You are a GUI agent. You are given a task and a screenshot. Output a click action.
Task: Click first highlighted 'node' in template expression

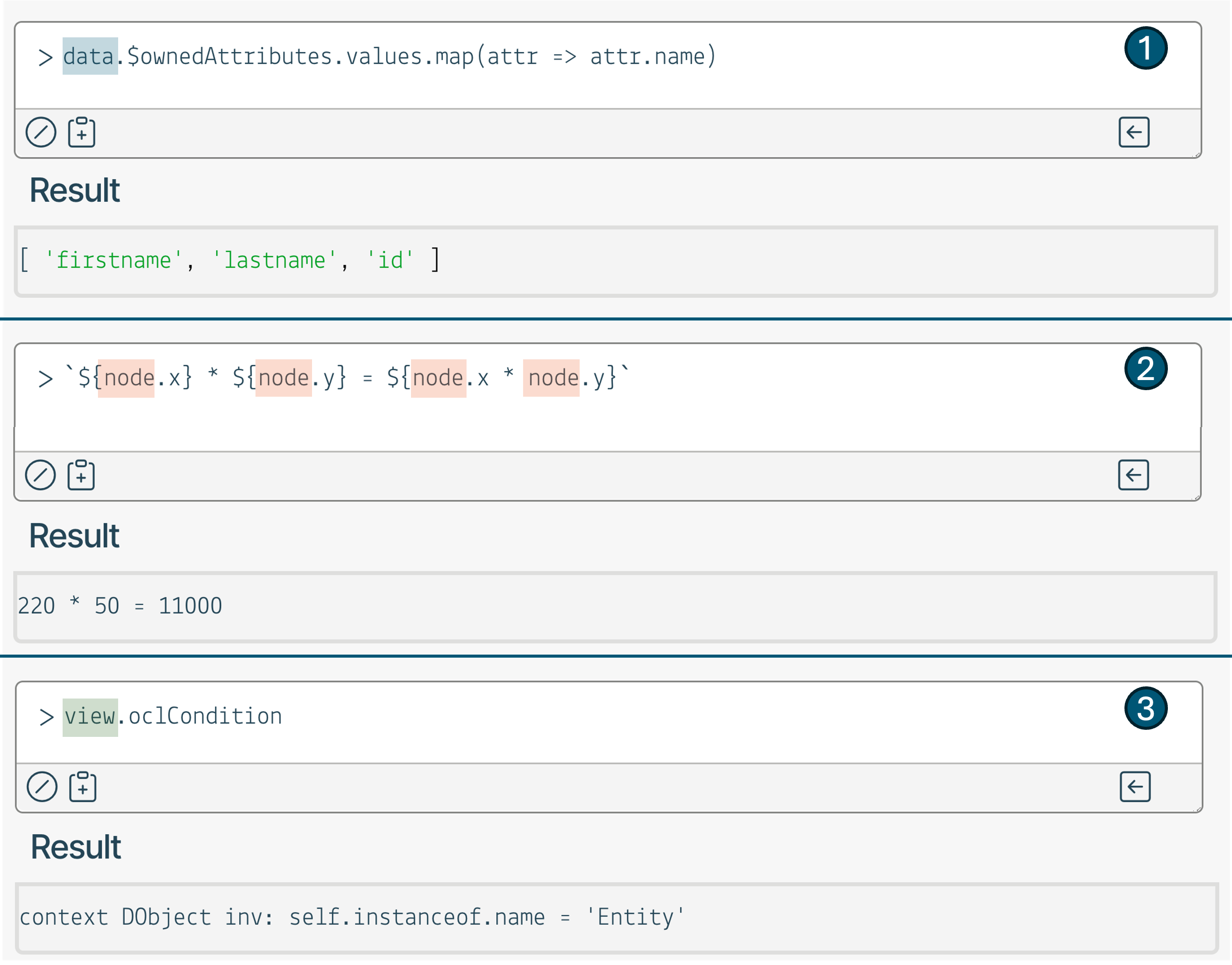[x=127, y=378]
